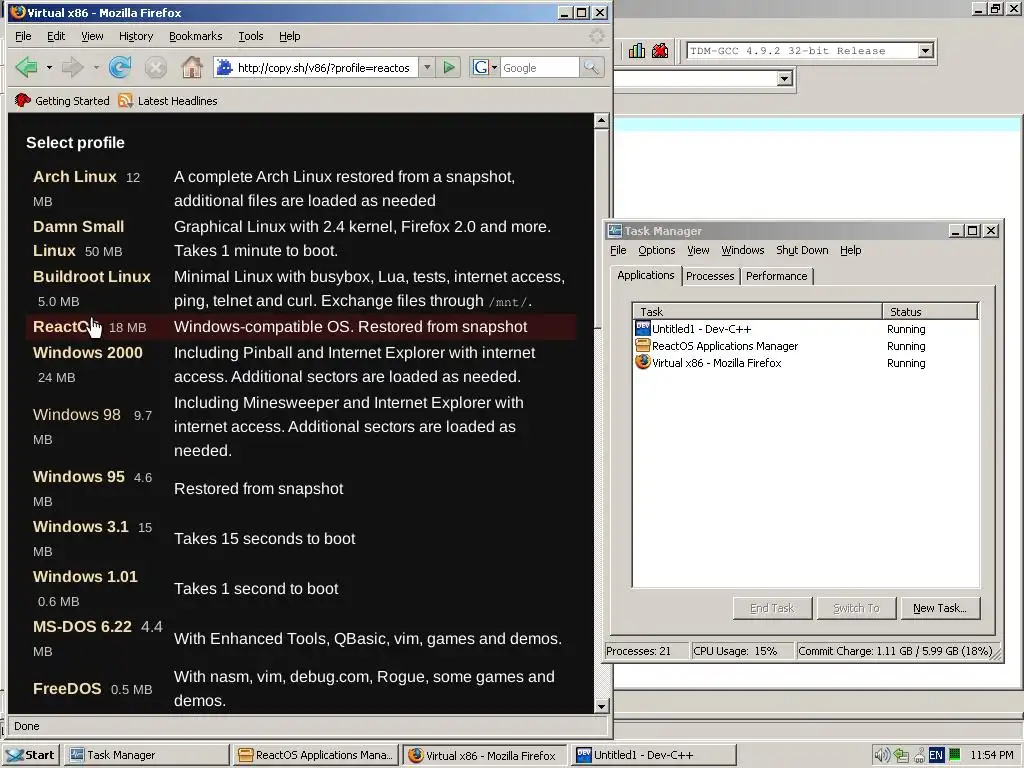Click safely remove hardware tray icon

coord(902,755)
